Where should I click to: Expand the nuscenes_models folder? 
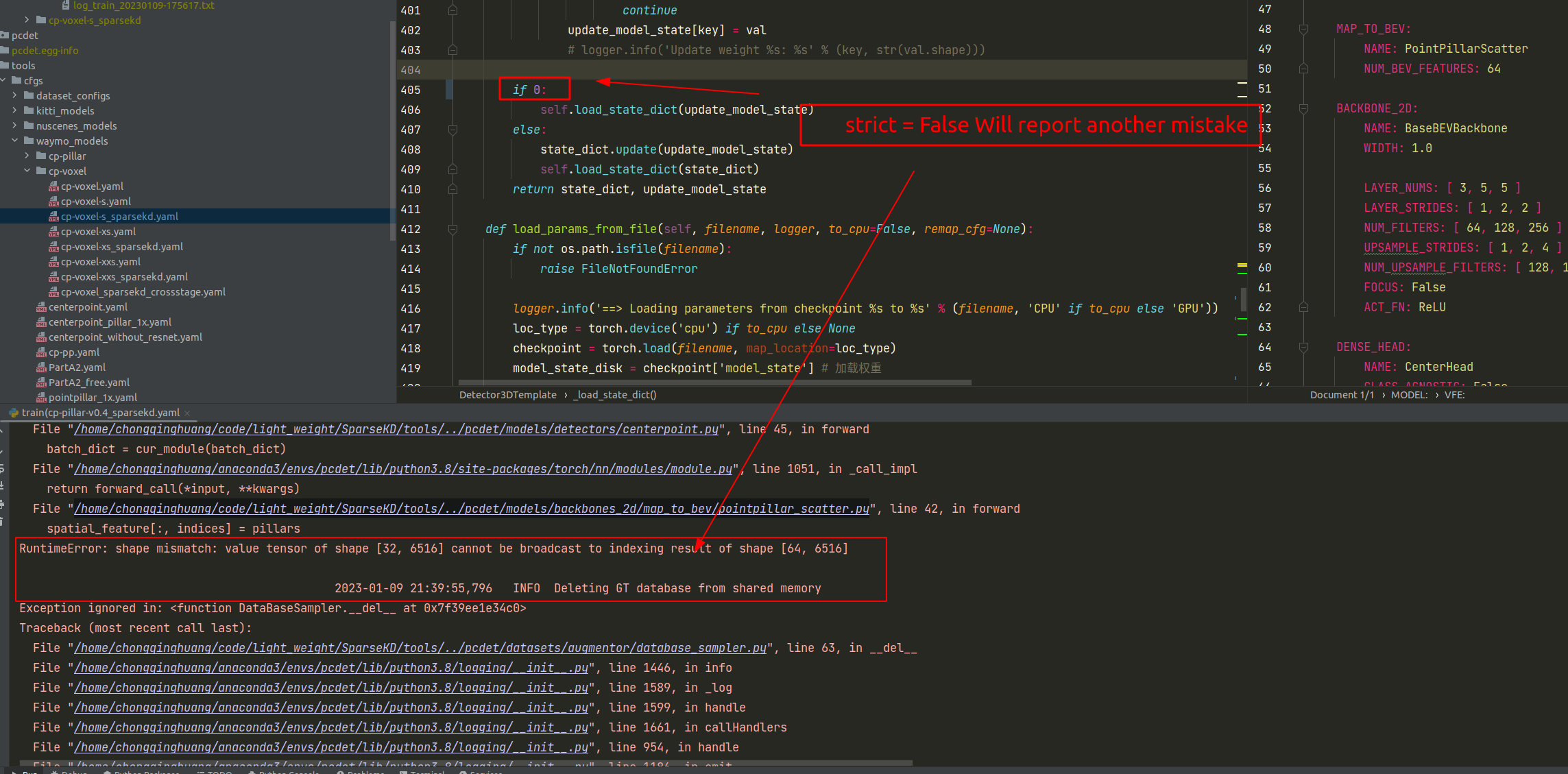pos(14,126)
